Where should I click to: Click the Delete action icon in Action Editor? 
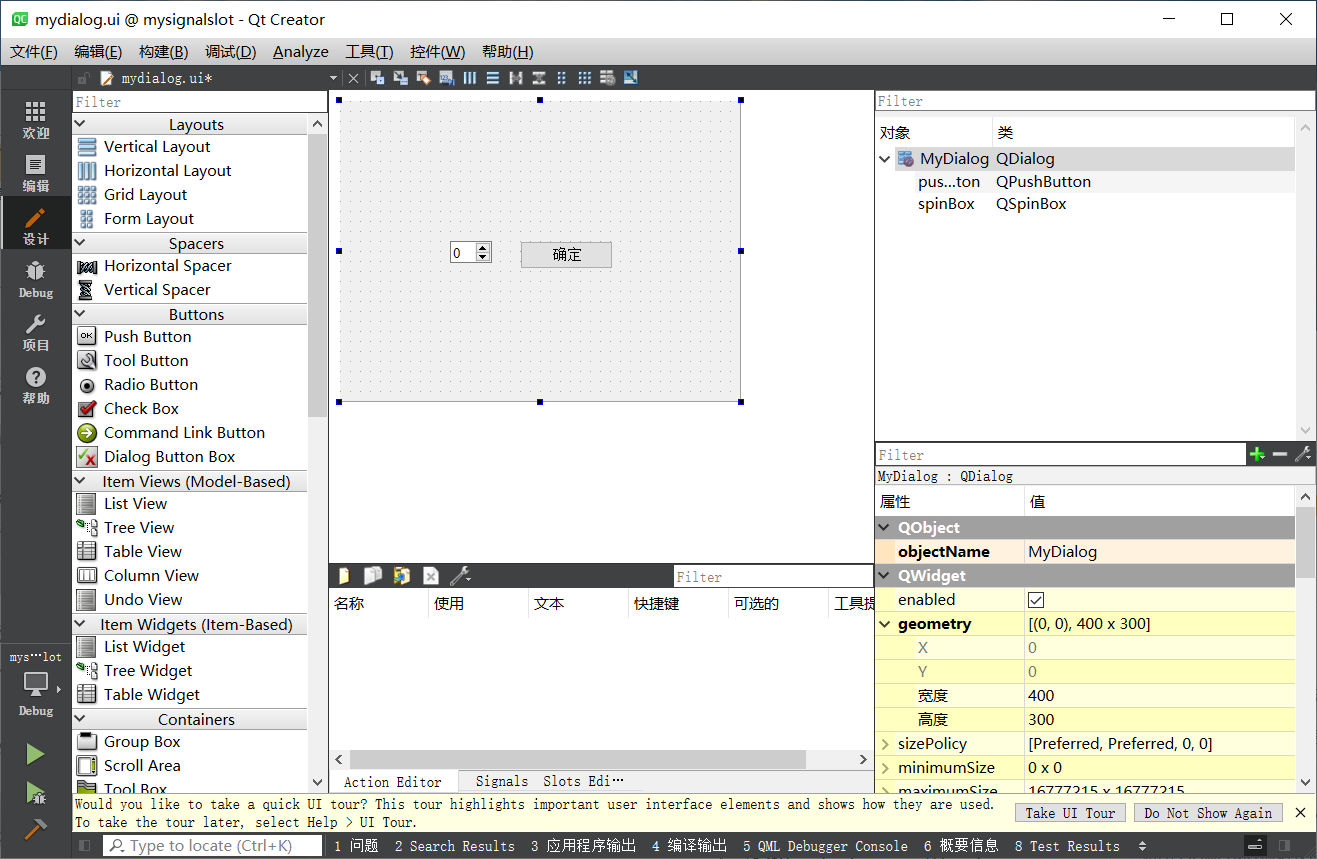click(431, 576)
